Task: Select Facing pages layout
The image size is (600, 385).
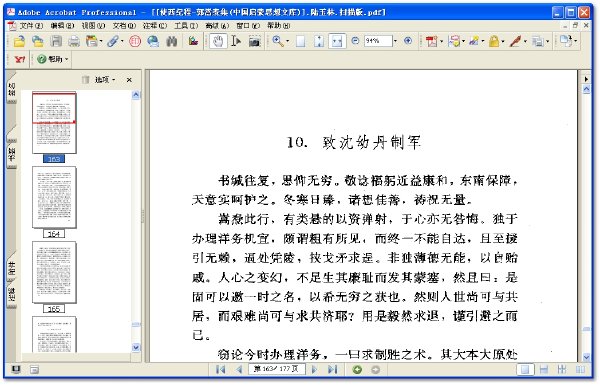Action: (580, 369)
